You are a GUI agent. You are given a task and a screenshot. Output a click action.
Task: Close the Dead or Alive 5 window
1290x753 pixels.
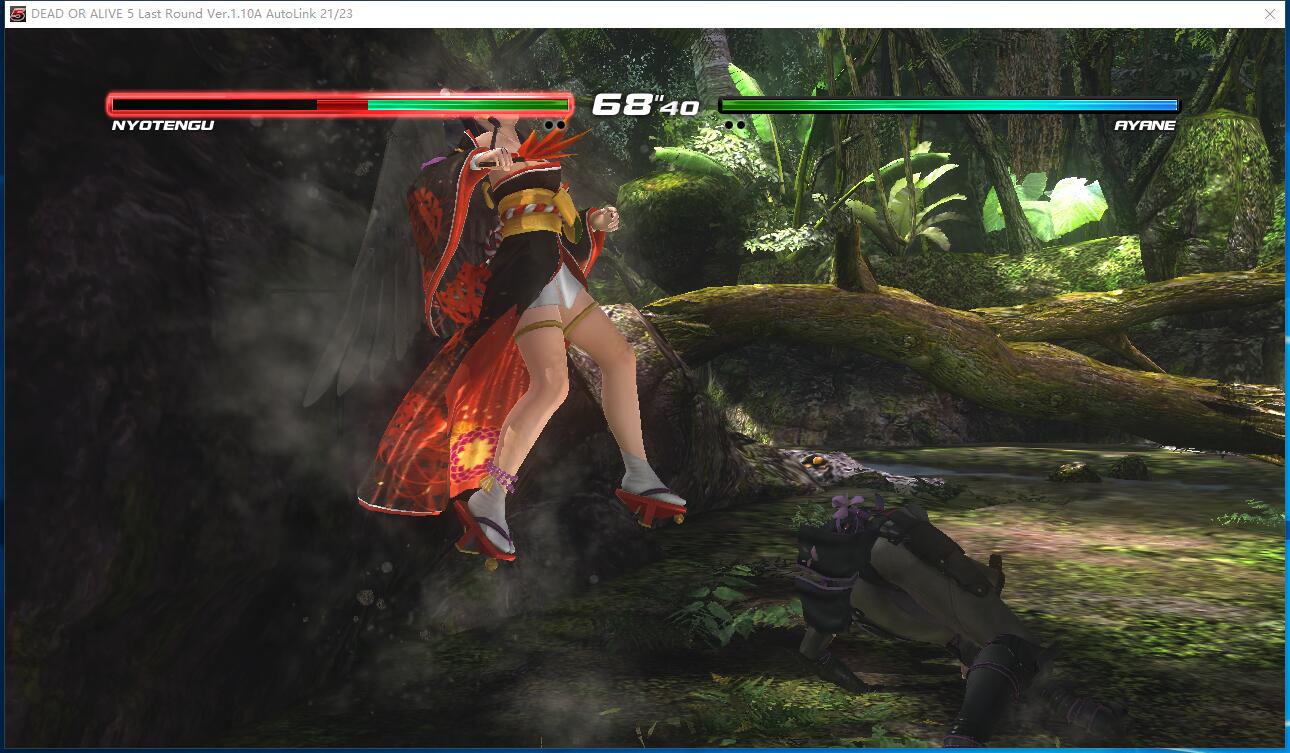click(1269, 14)
